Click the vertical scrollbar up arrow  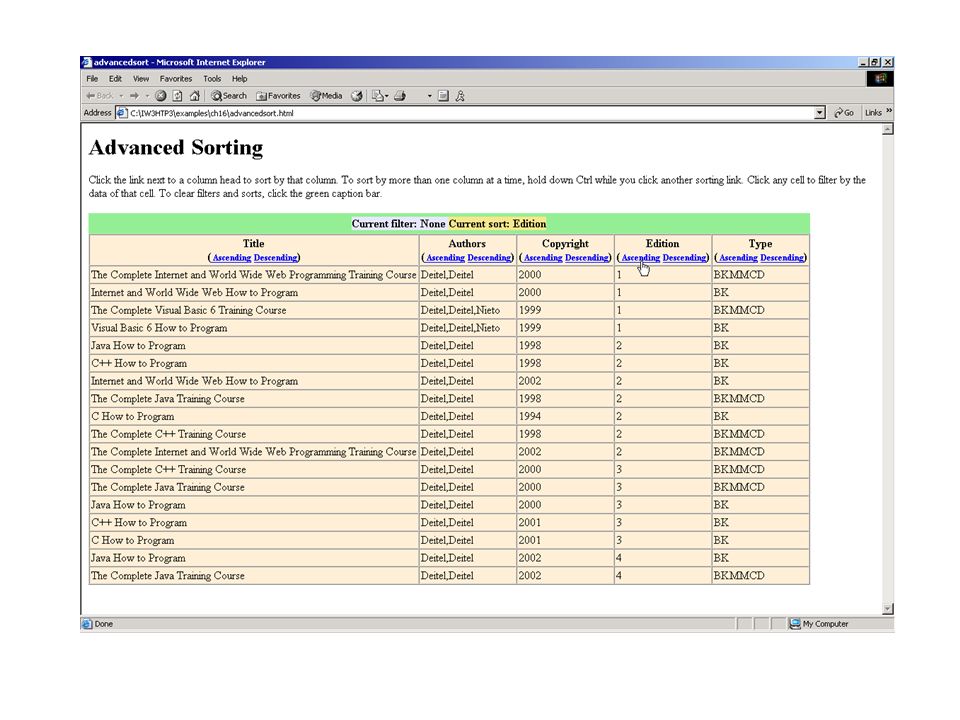pos(888,129)
